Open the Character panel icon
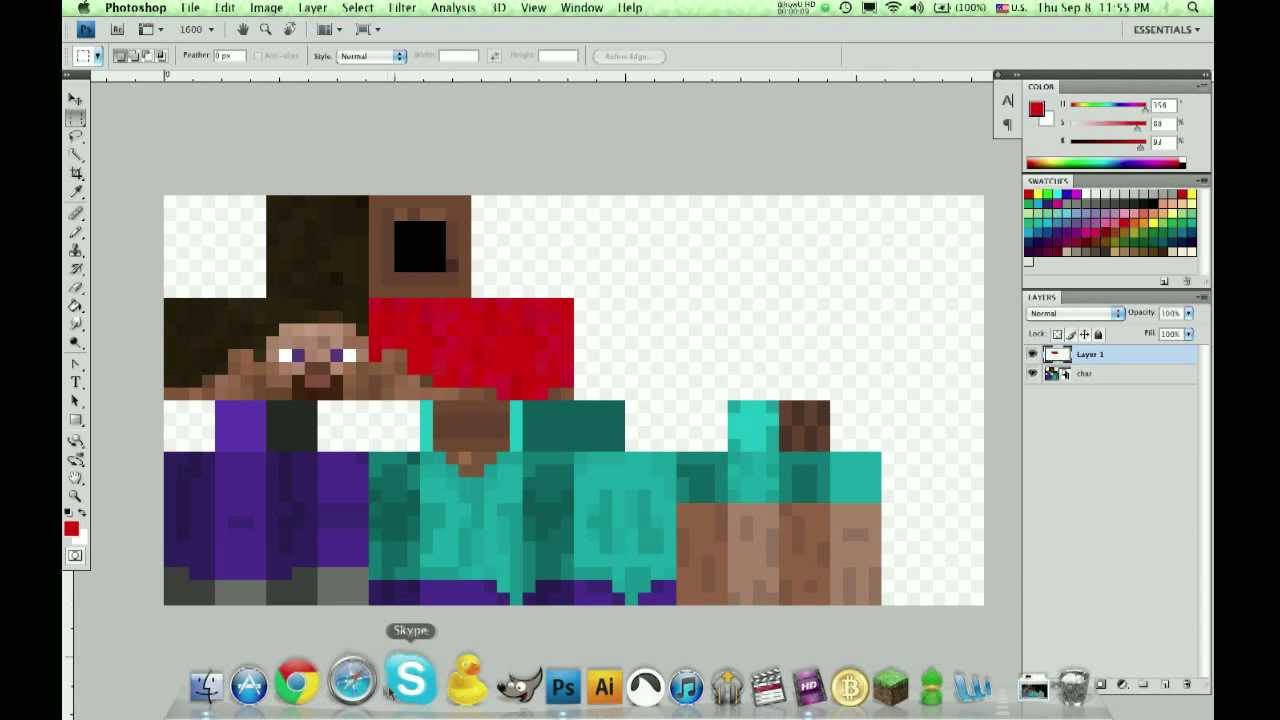Screen dimensions: 1280x720 tap(1007, 101)
